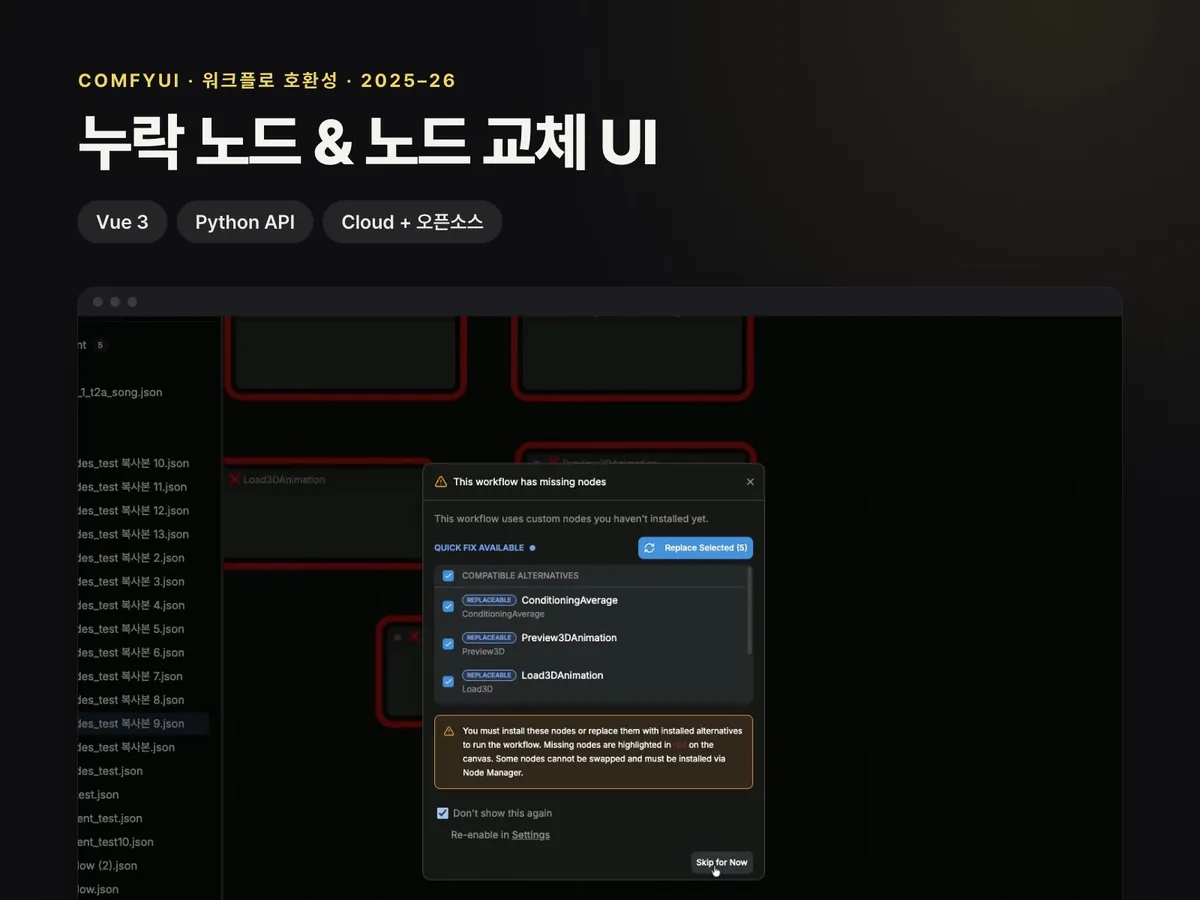Click the Skip for Now button
Screen dimensions: 1200x900
tap(722, 862)
